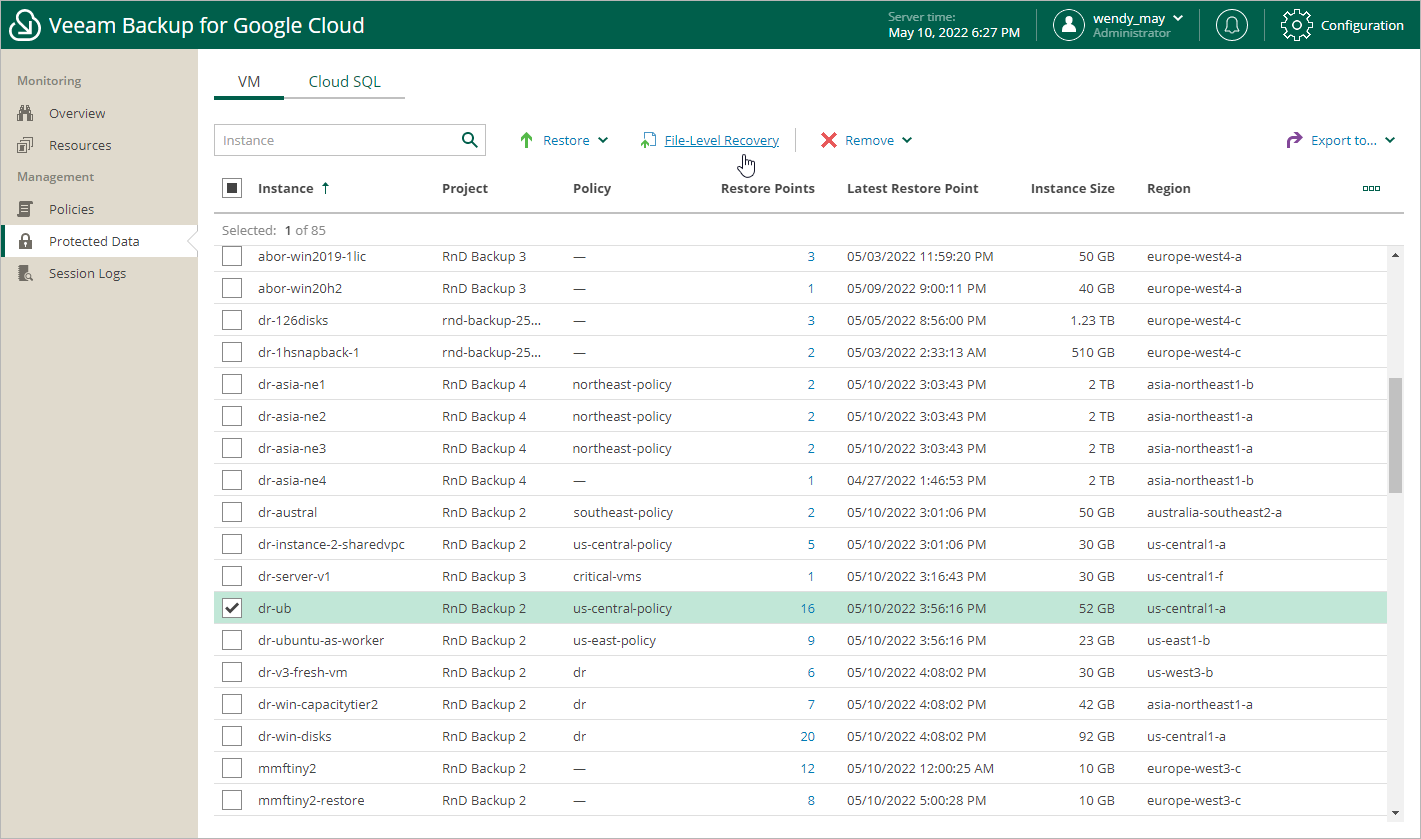Sort by the Policy column header
The width and height of the screenshot is (1421, 839).
coord(592,188)
